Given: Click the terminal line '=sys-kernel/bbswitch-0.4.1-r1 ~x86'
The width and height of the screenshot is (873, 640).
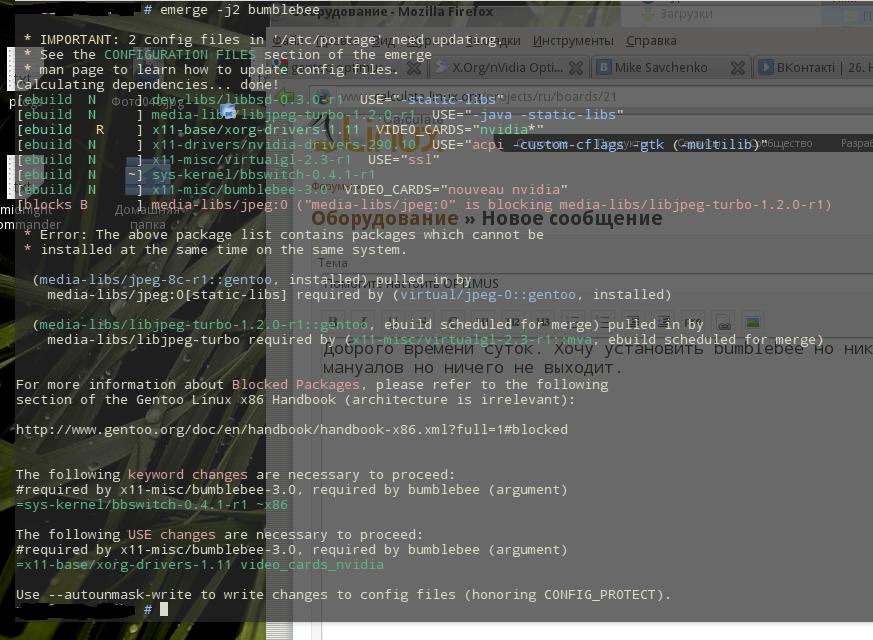Looking at the screenshot, I should [151, 505].
